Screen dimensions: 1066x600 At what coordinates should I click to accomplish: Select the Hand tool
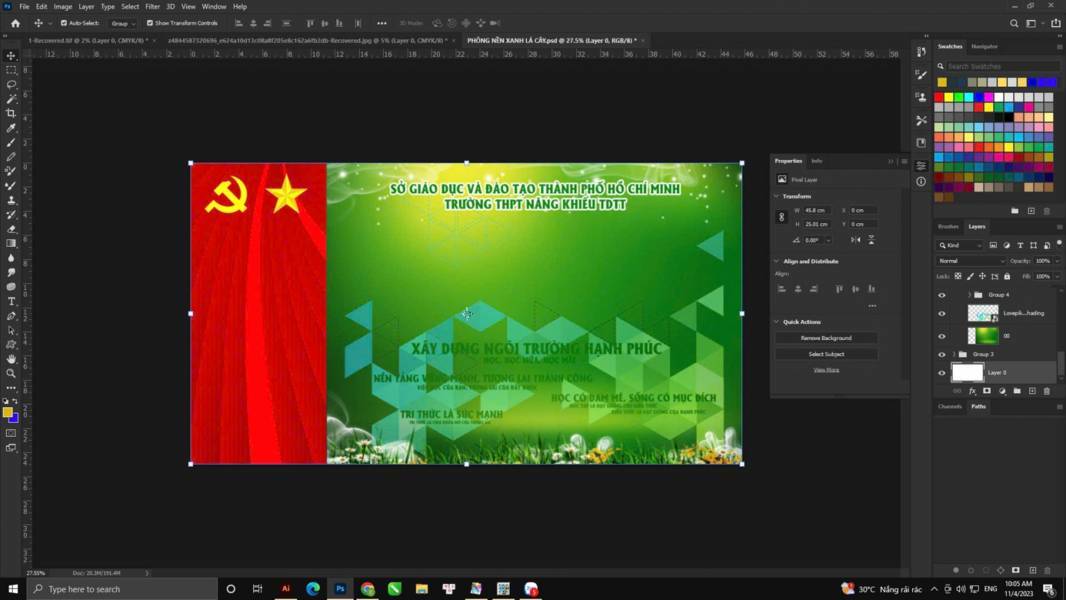point(11,359)
